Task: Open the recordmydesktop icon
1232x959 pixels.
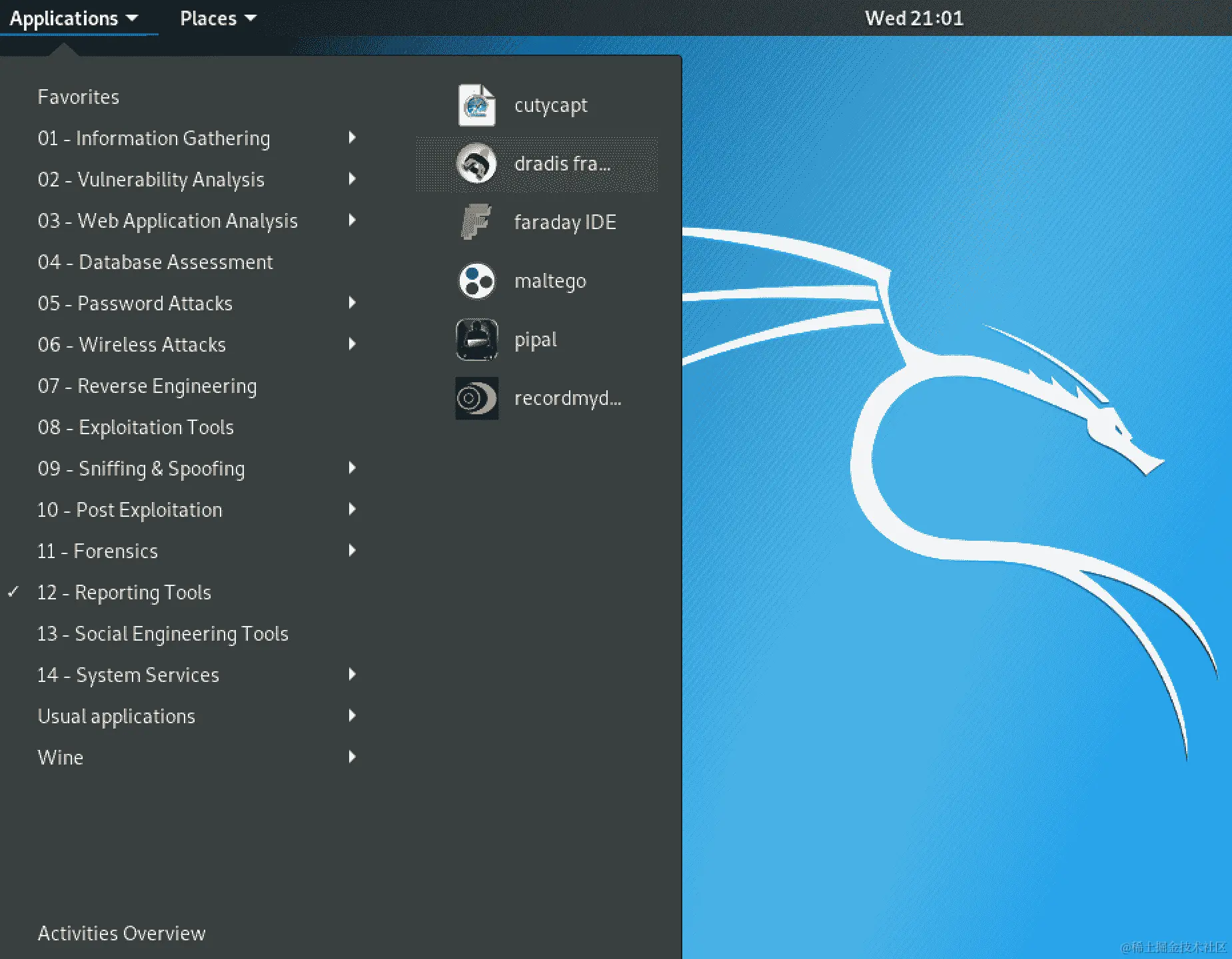Action: (x=476, y=398)
